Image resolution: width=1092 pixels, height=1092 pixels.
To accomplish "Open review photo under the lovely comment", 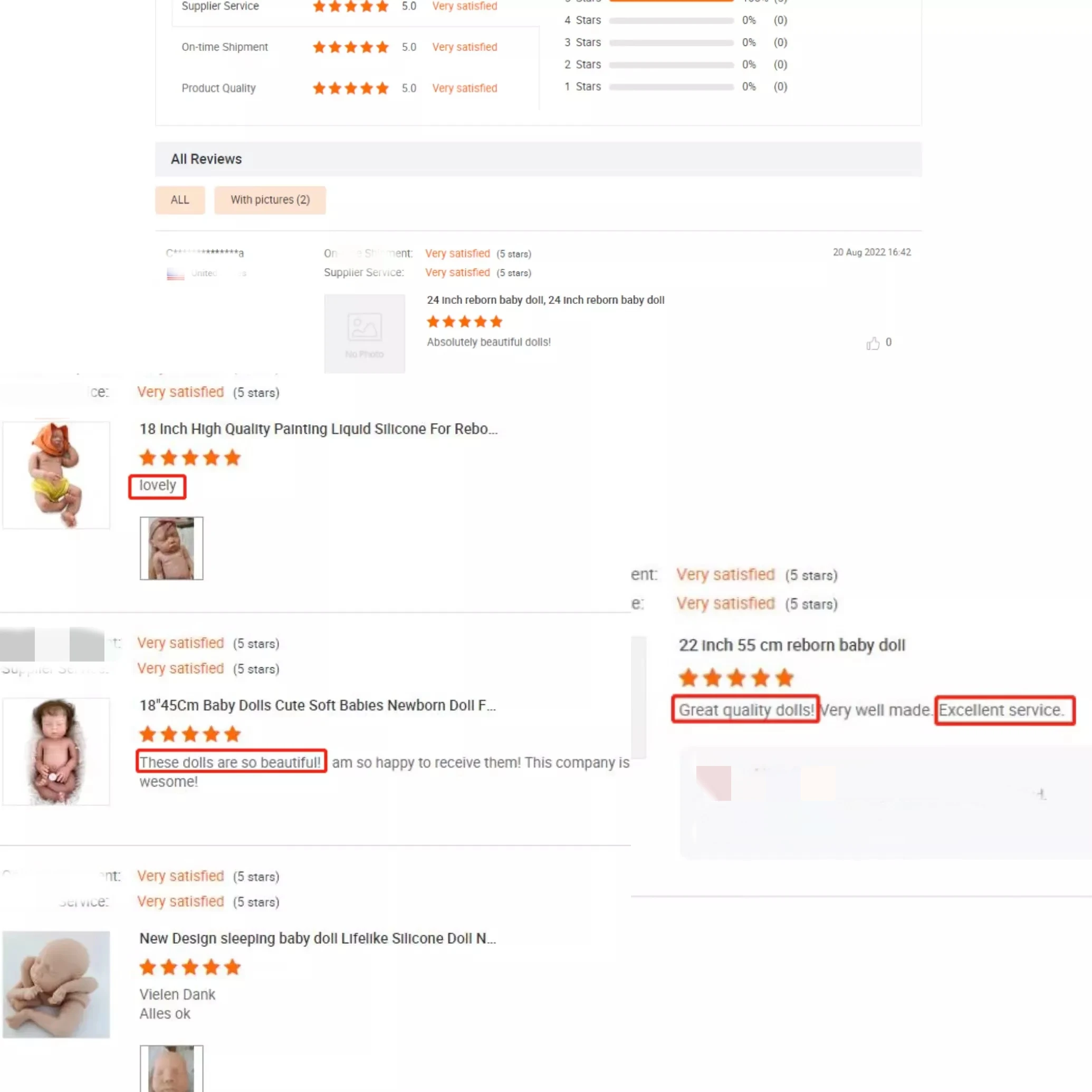I will 171,548.
